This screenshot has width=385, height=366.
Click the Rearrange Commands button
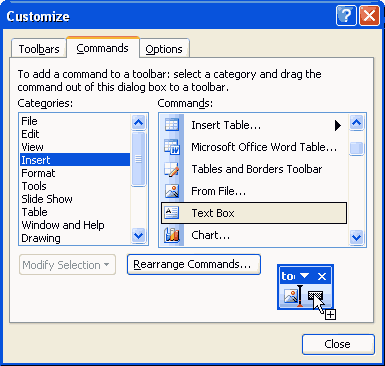point(194,264)
